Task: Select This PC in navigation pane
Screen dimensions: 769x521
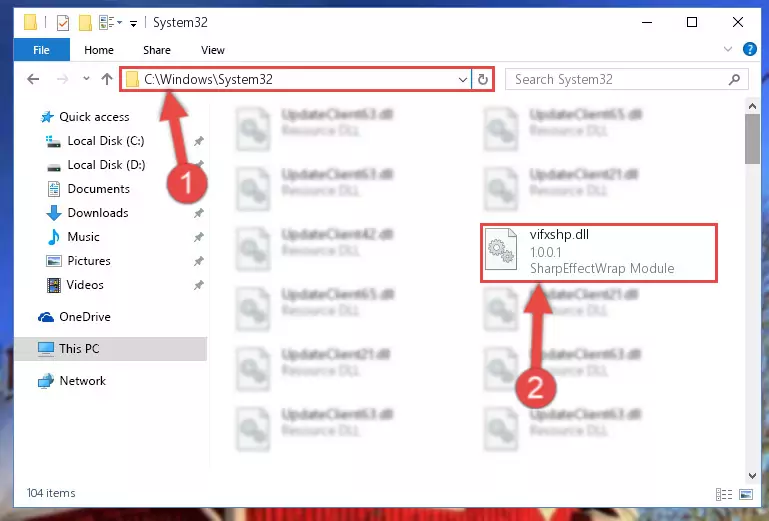Action: coord(110,349)
